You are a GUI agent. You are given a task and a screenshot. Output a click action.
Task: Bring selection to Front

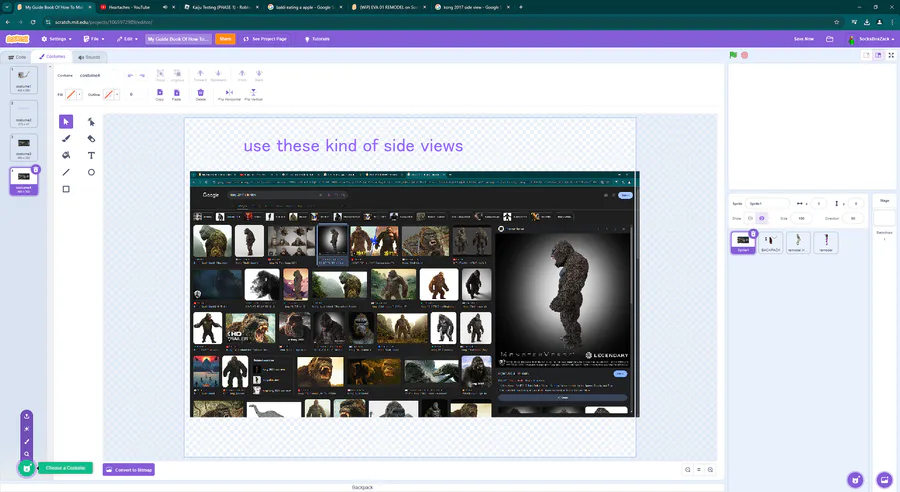pos(242,75)
